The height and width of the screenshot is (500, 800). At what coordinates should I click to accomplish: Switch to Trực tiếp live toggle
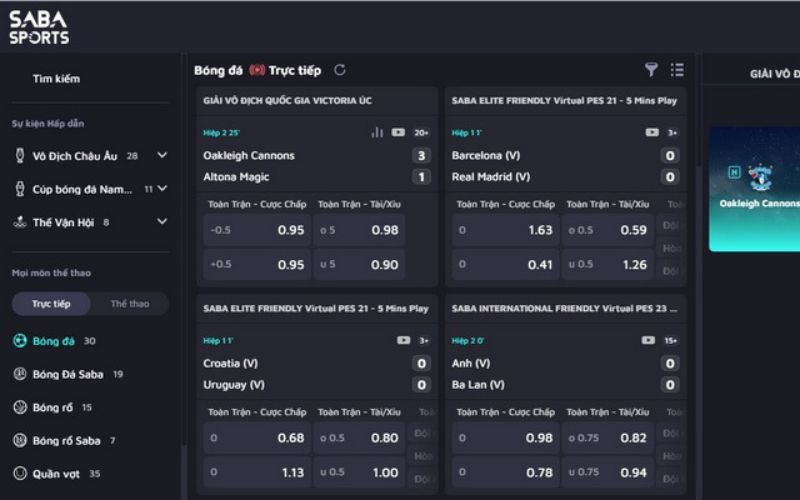click(51, 304)
